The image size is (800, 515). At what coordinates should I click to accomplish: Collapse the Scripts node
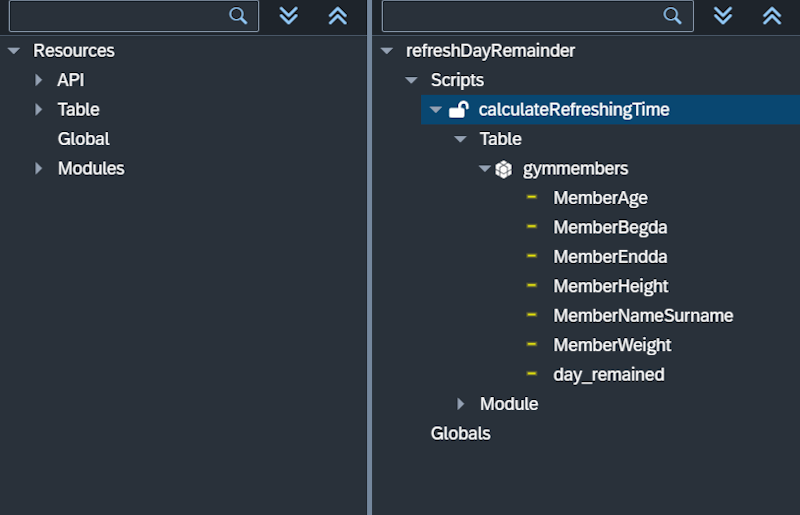coord(411,80)
